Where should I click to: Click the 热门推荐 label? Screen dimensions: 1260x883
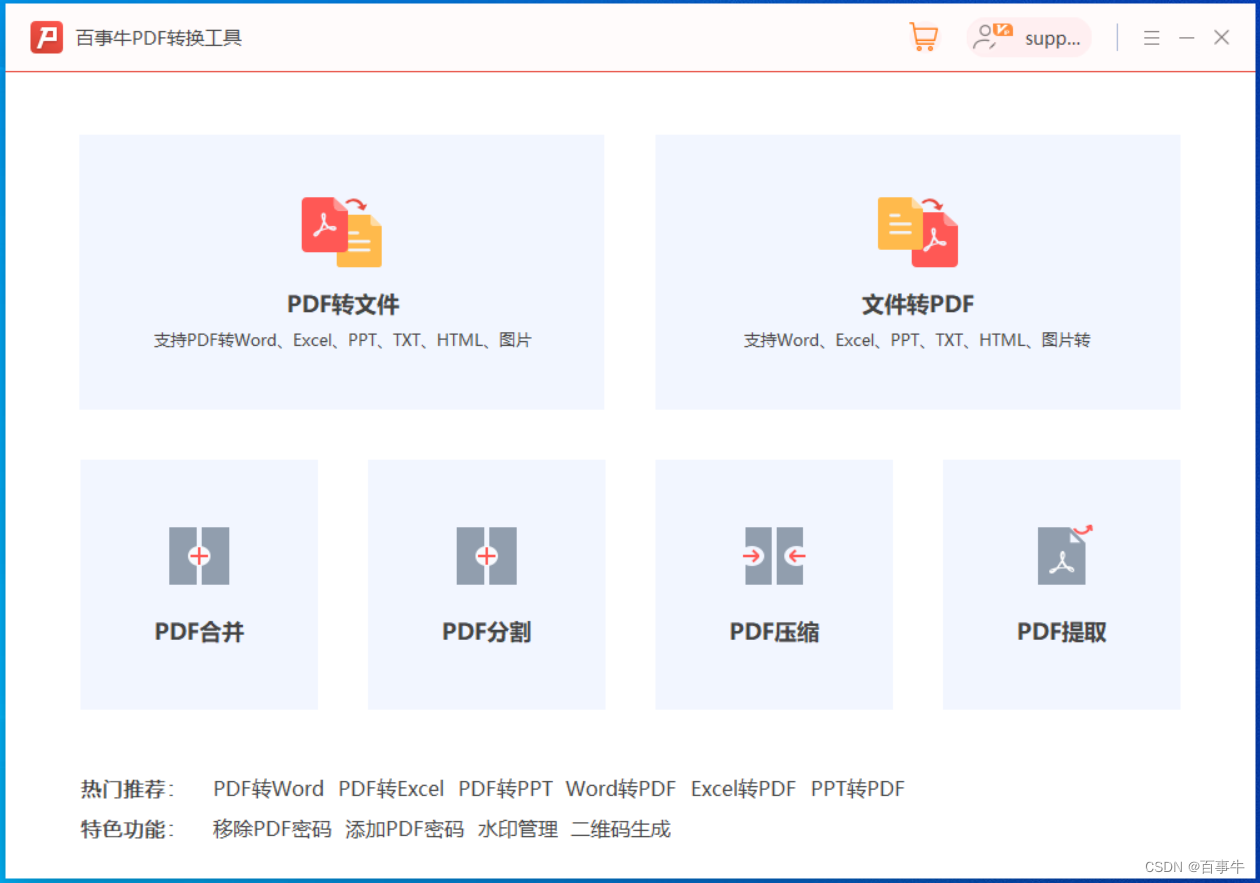point(127,789)
